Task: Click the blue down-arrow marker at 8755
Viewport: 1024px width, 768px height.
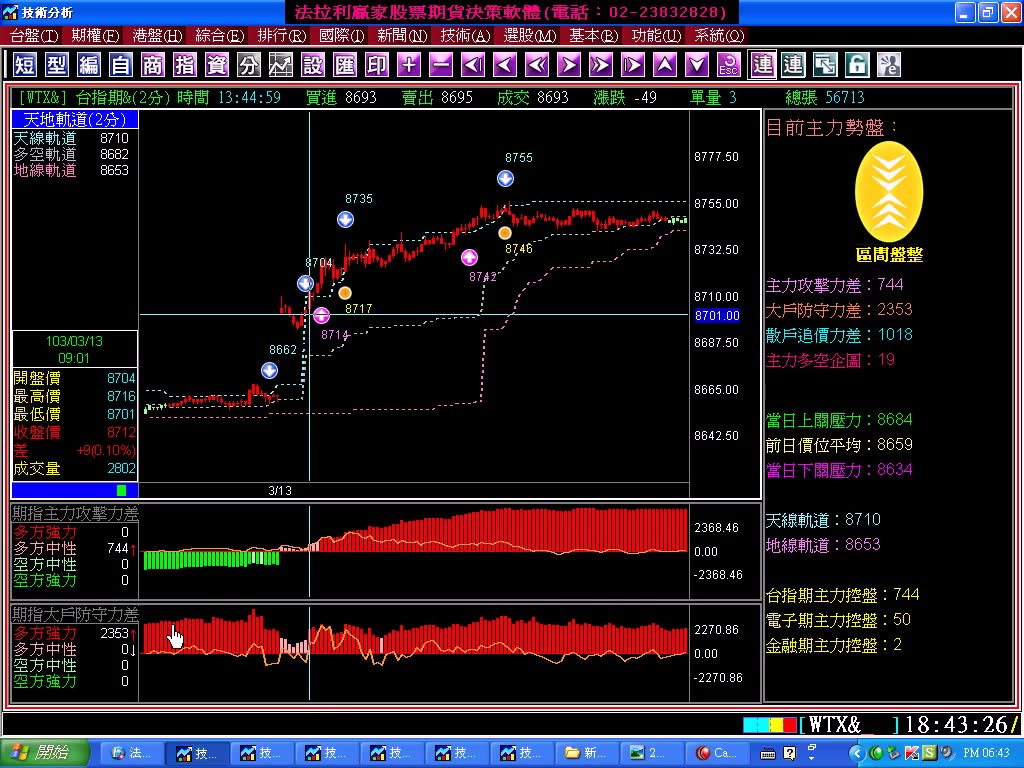Action: 505,178
